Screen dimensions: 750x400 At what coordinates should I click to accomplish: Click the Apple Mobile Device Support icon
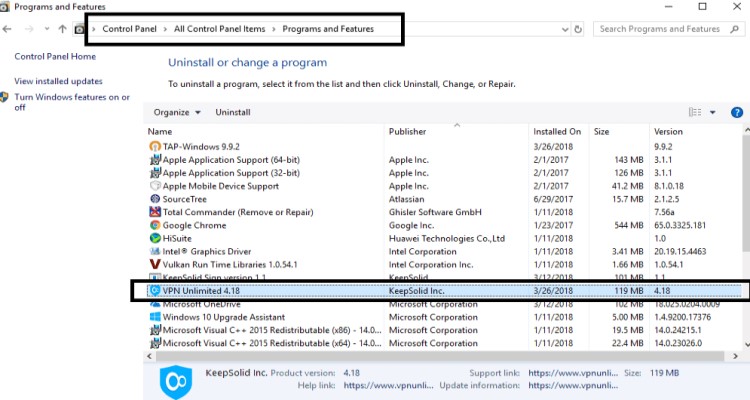tap(155, 186)
